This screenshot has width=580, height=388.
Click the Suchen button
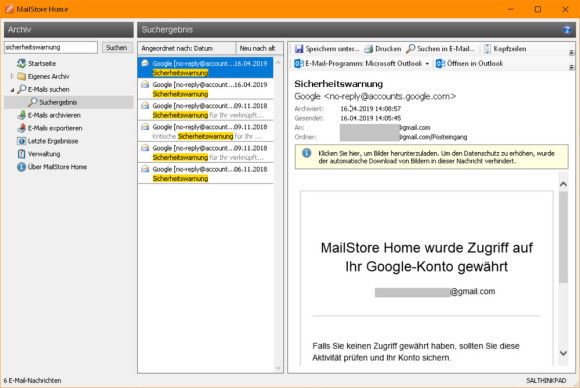117,47
